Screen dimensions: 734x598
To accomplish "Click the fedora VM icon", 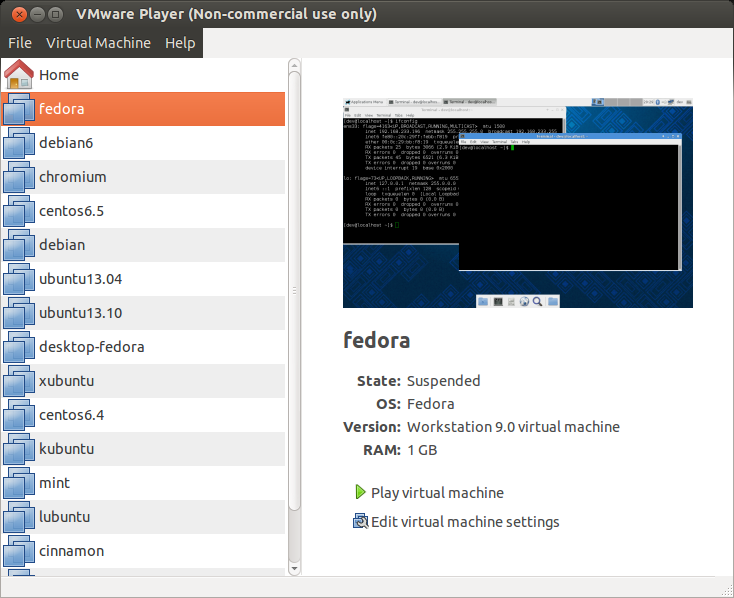I will pyautogui.click(x=19, y=109).
